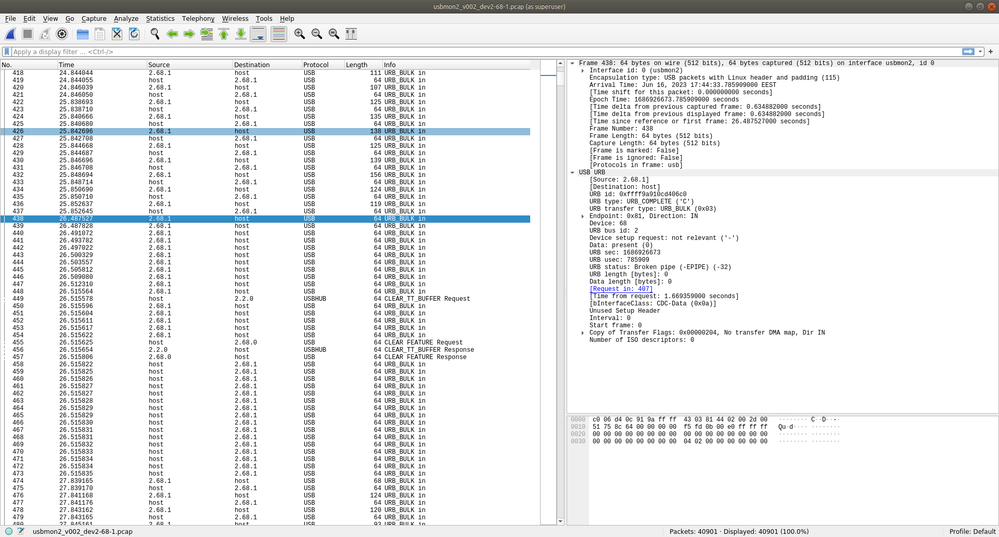The width and height of the screenshot is (999, 537).
Task: Open the View menu
Action: click(50, 18)
